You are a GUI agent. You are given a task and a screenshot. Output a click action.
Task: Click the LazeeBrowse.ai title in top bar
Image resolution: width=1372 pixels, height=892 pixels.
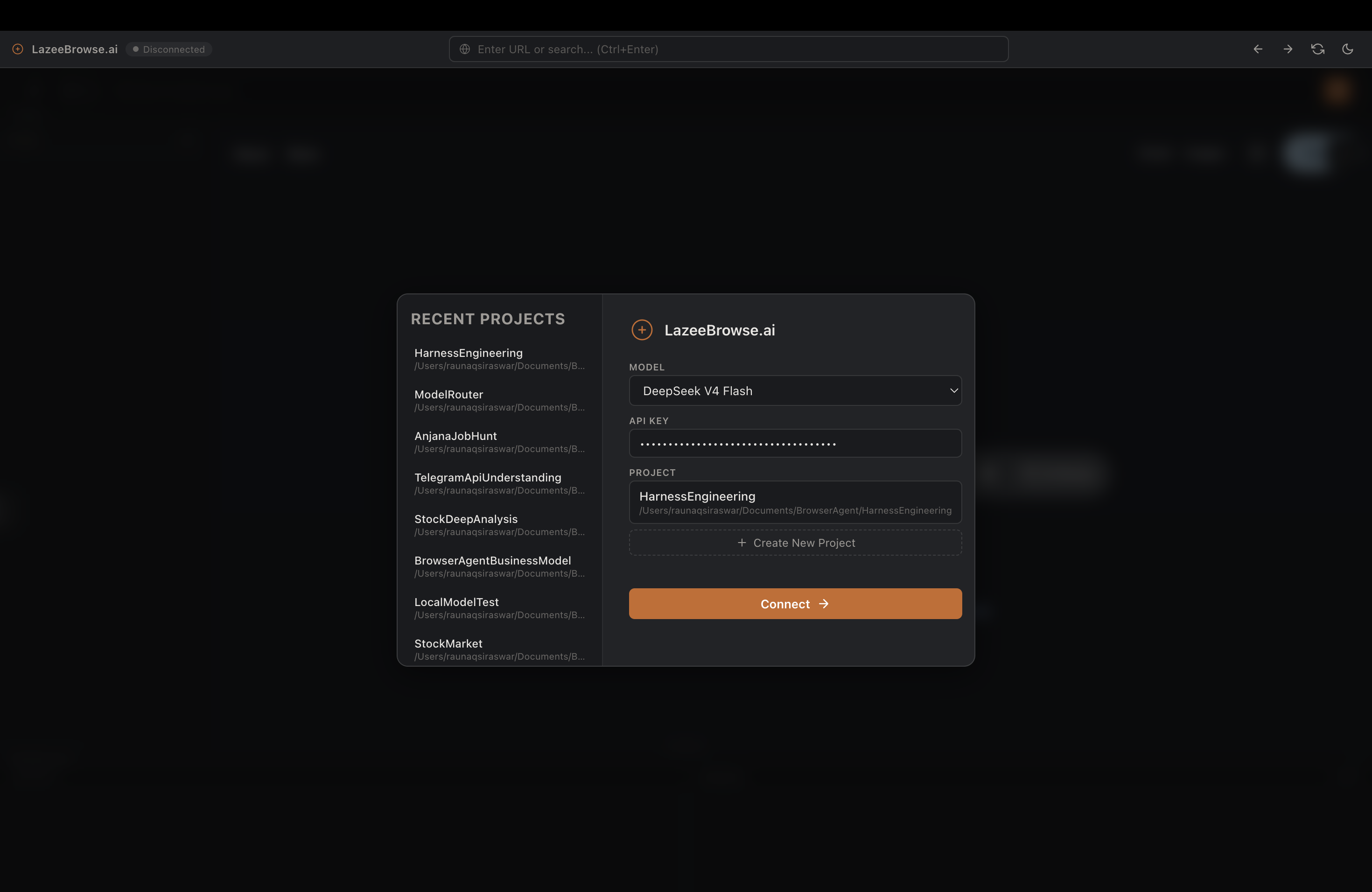(74, 49)
